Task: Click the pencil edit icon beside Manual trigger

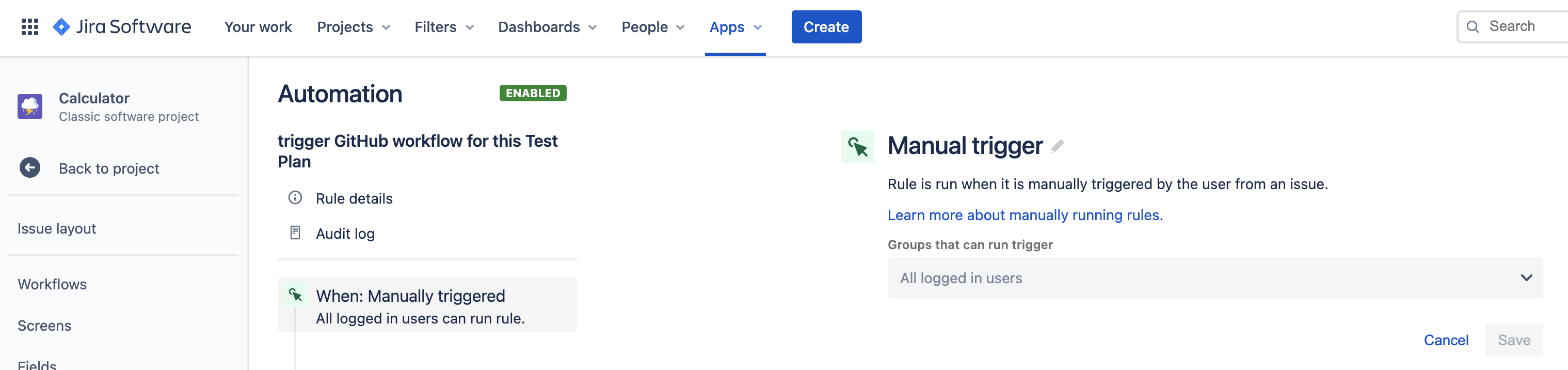Action: pos(1058,146)
